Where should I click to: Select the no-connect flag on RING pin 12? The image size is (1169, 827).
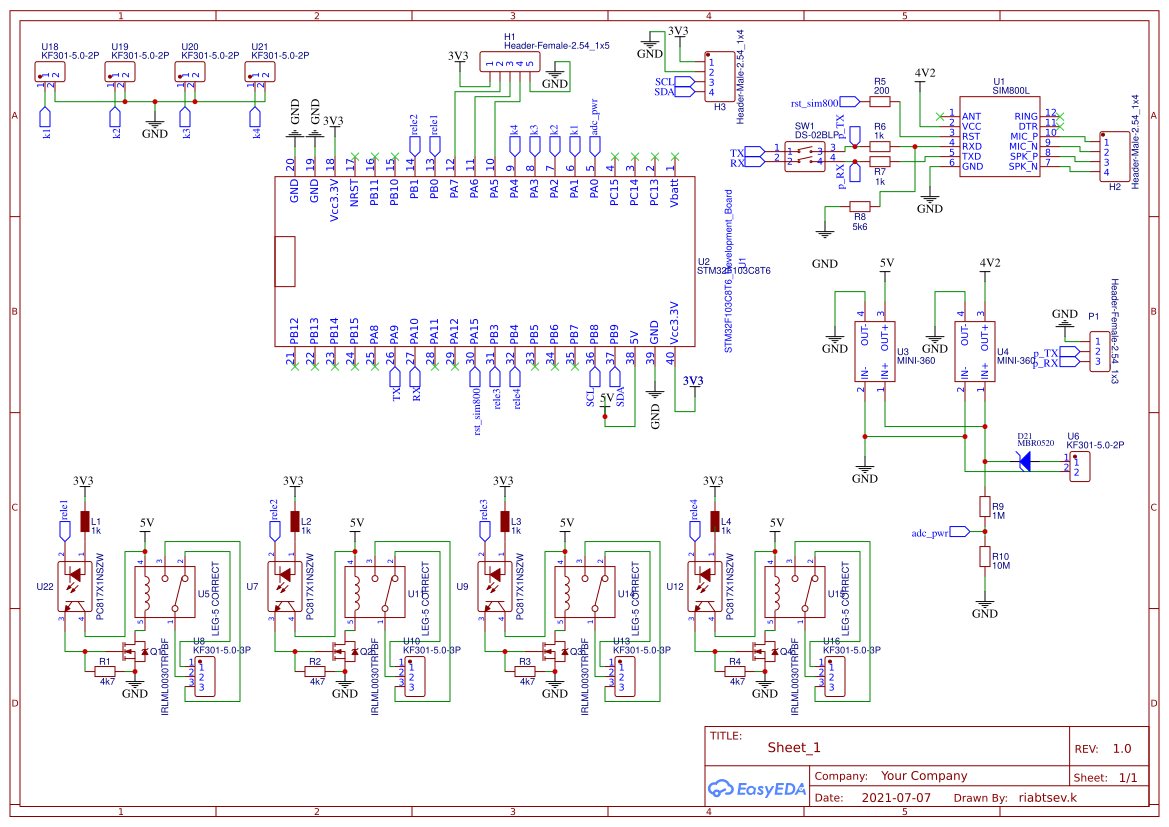coord(1060,115)
